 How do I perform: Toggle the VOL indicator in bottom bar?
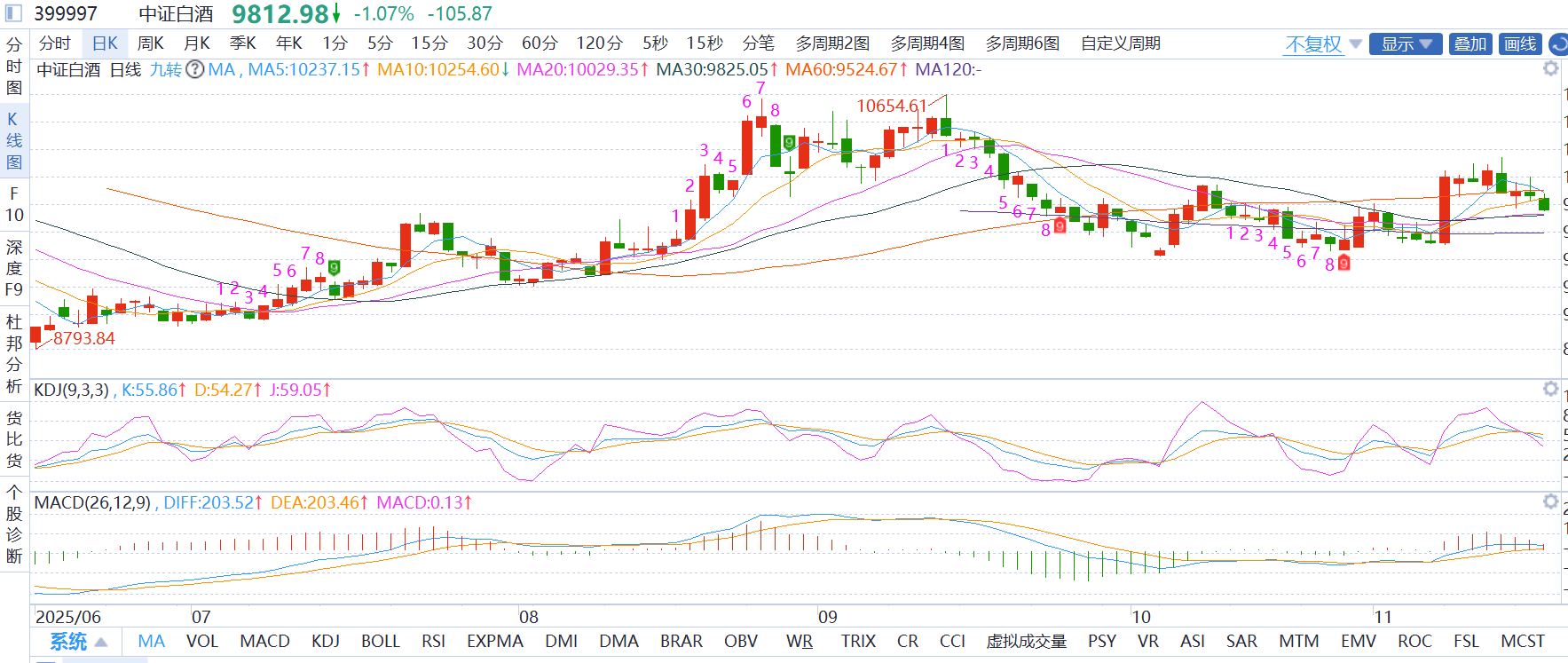click(201, 642)
